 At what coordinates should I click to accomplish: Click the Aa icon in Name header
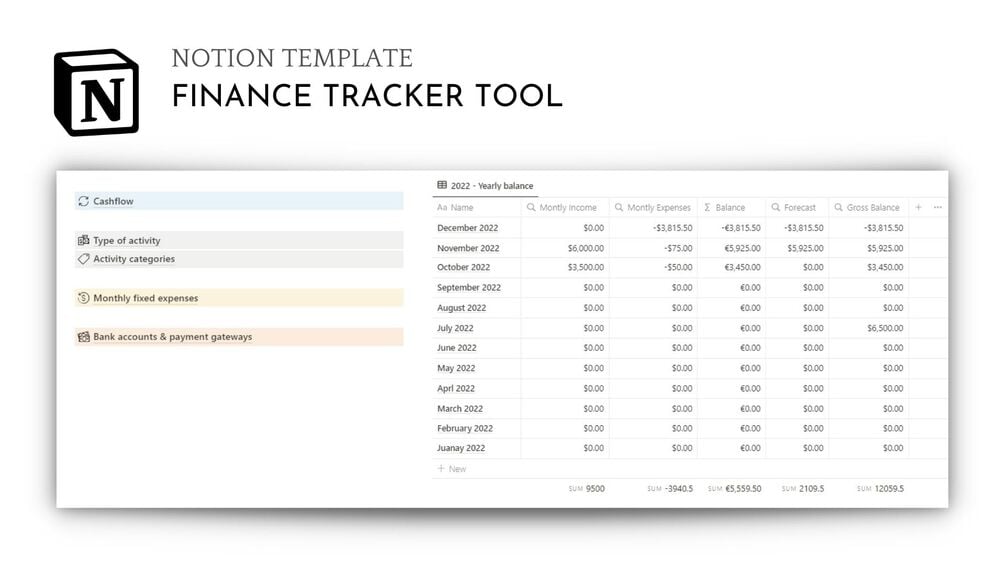442,208
